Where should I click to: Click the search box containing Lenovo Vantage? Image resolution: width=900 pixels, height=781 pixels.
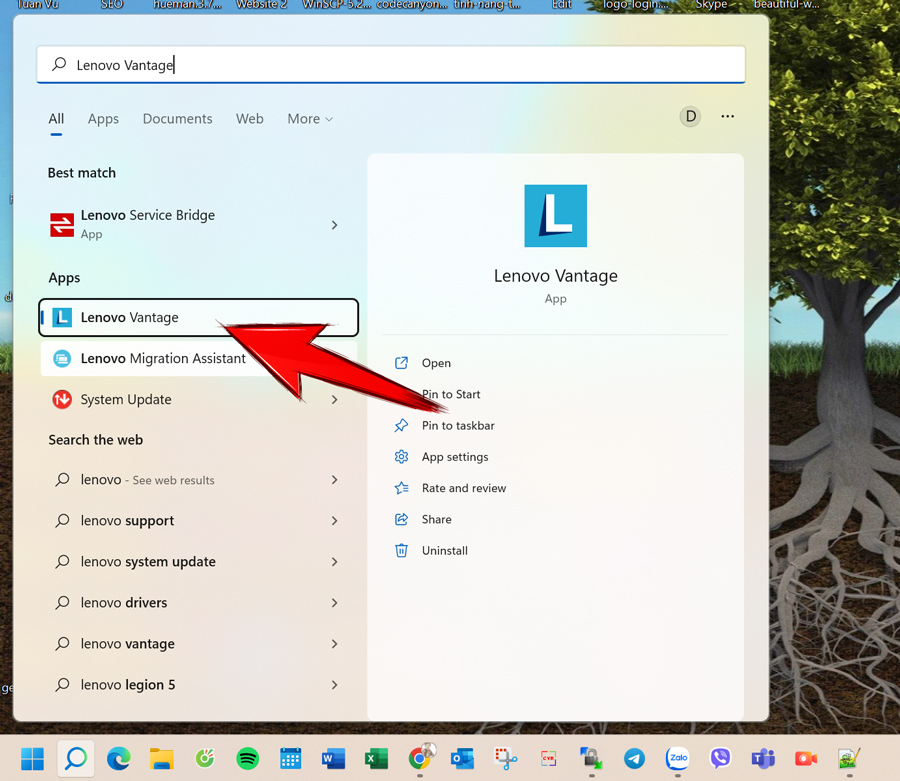click(x=391, y=65)
